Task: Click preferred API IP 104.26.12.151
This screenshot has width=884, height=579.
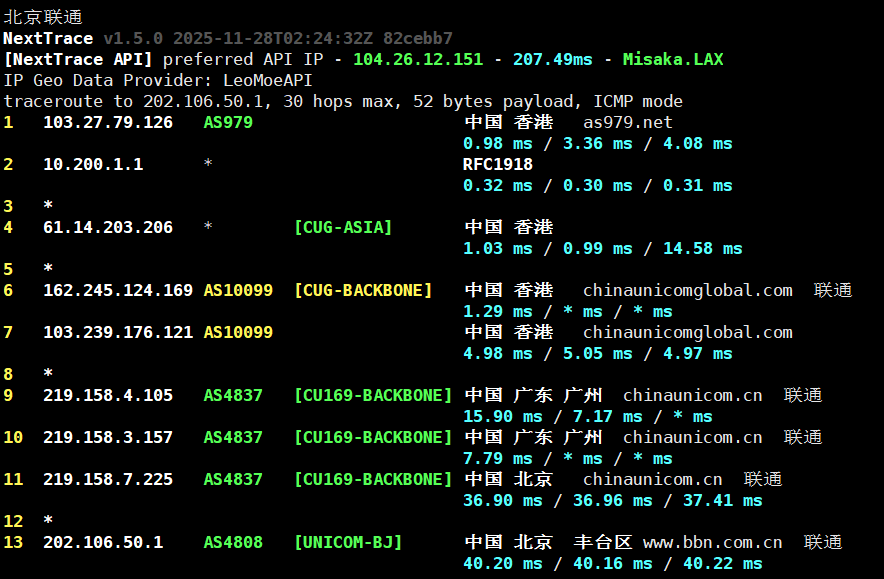Action: pyautogui.click(x=417, y=59)
